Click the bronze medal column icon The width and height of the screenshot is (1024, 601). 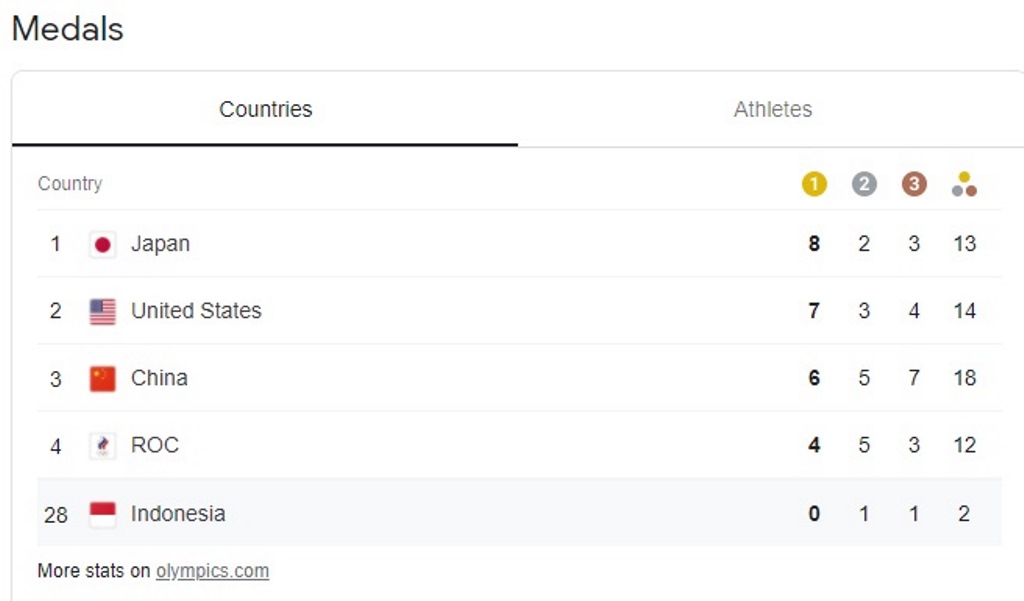coord(914,184)
